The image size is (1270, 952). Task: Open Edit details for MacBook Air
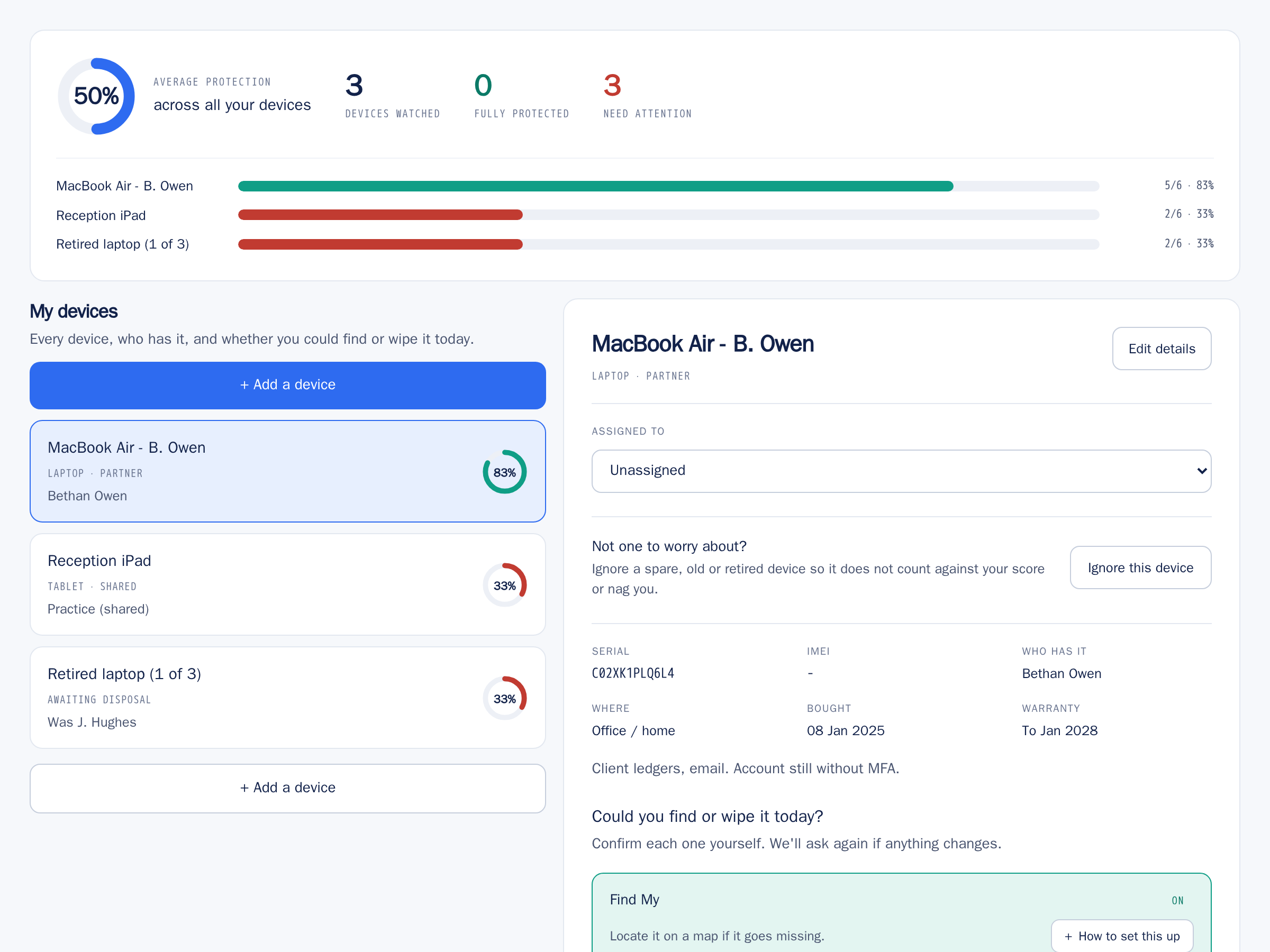(x=1162, y=349)
